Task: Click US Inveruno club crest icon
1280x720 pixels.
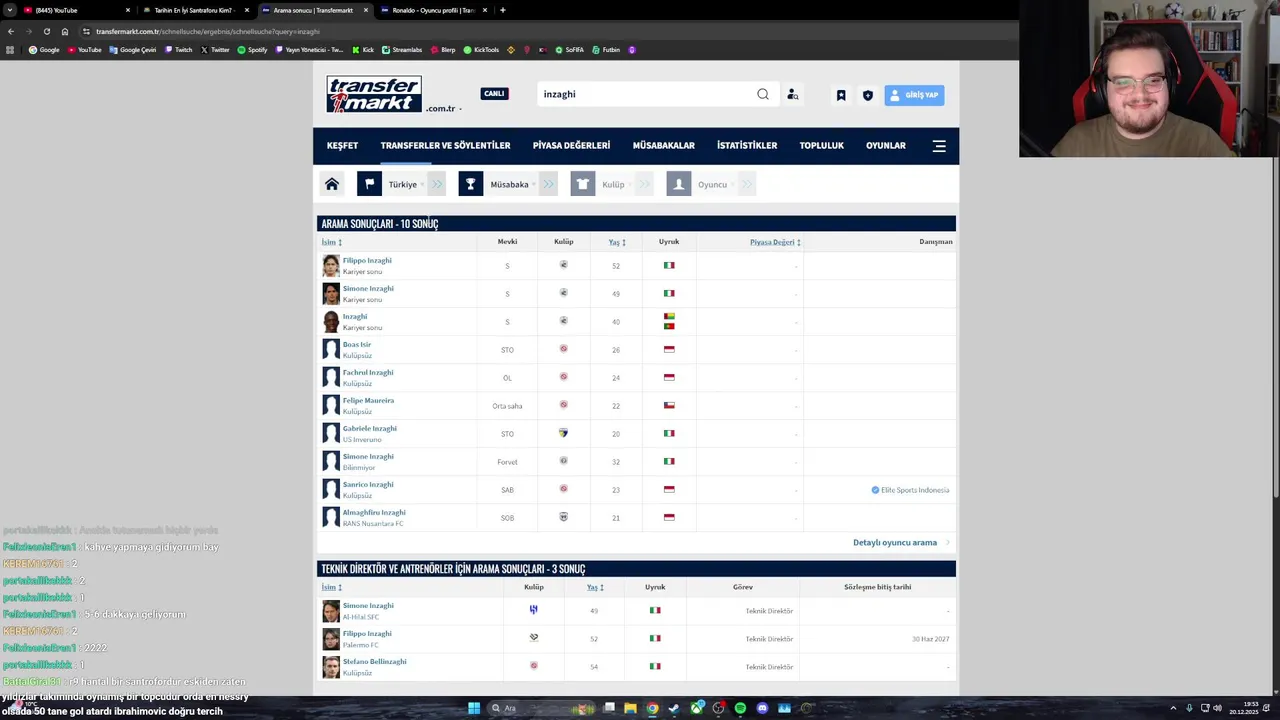Action: [563, 433]
